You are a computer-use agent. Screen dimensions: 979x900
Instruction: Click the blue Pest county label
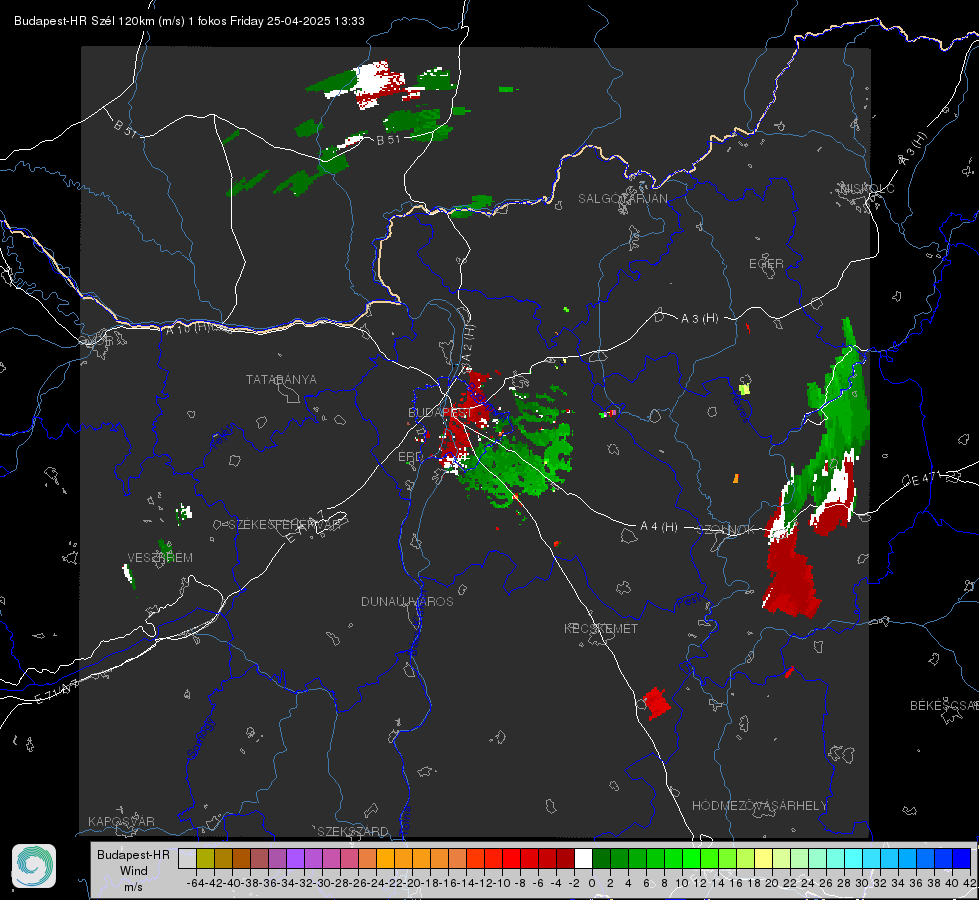coord(689,601)
